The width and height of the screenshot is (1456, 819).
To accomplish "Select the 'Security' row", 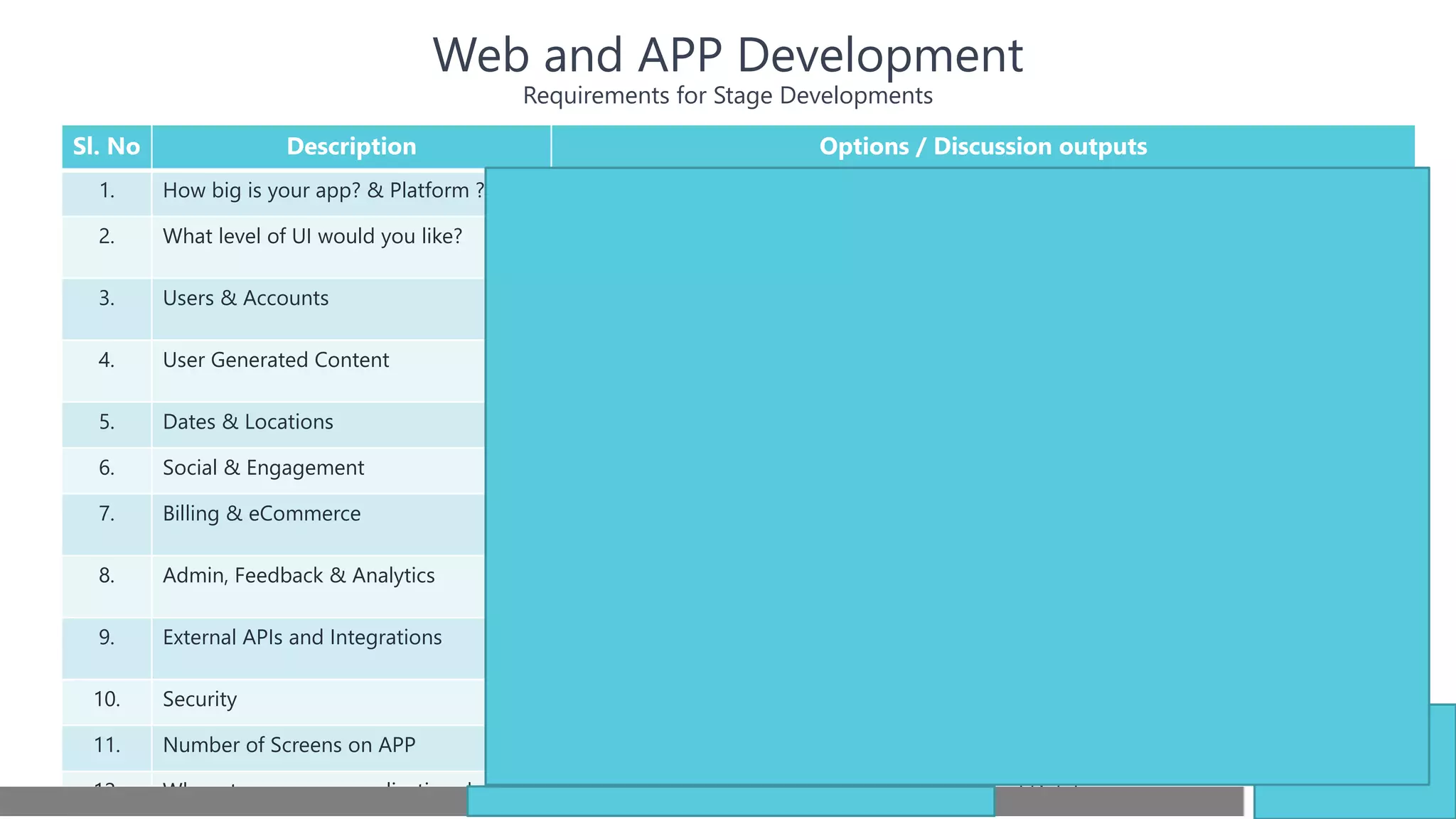I will (200, 700).
